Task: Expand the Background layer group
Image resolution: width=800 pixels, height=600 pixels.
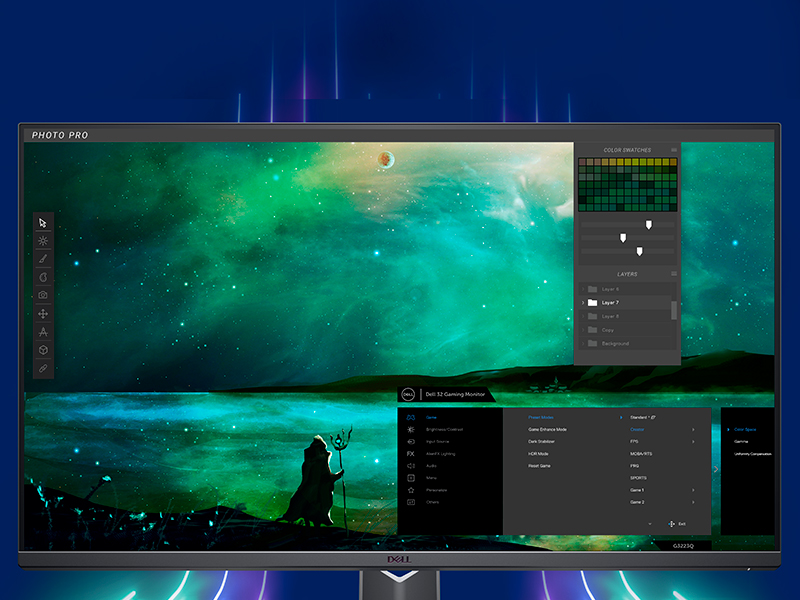Action: [x=583, y=343]
